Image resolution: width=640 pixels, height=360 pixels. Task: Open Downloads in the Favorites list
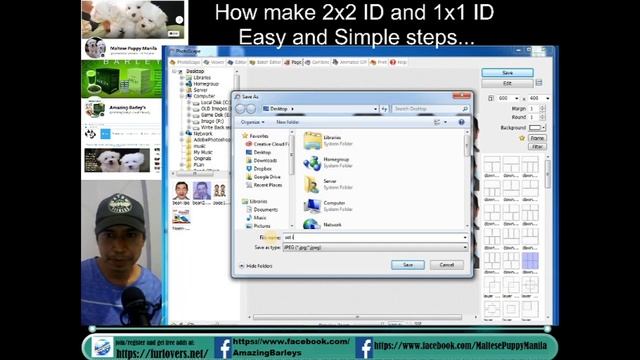pos(261,160)
